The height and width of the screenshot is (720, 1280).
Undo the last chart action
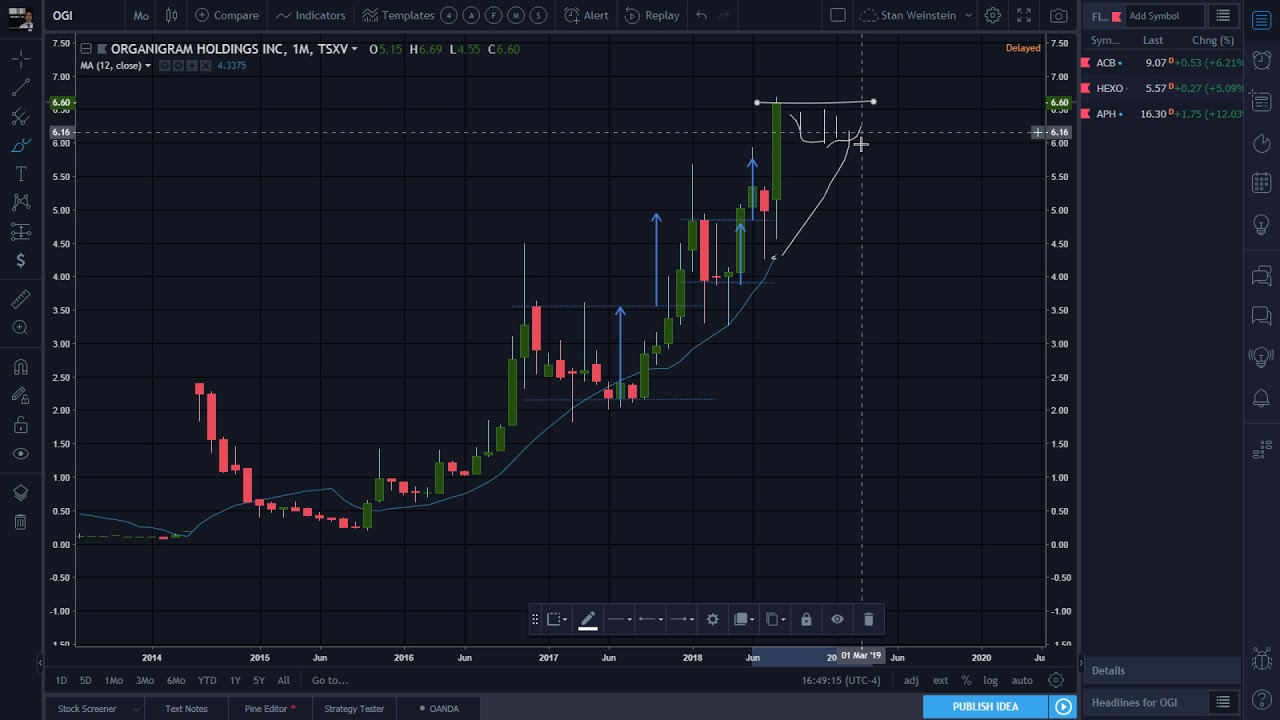click(x=701, y=15)
